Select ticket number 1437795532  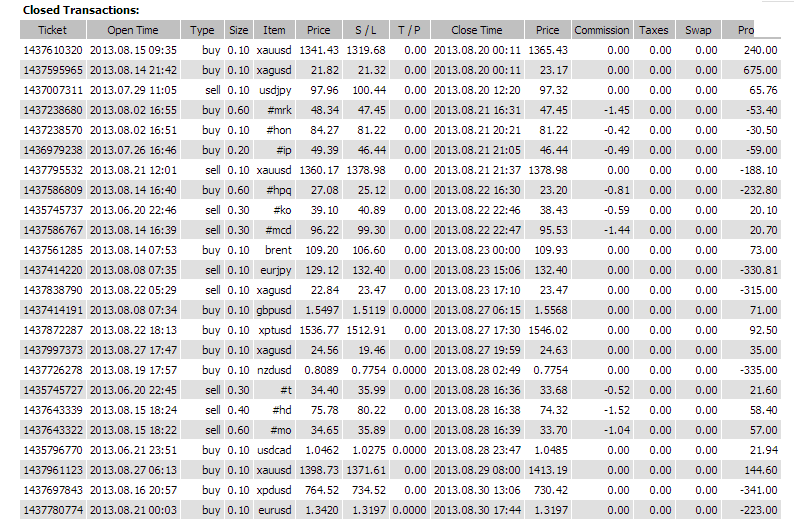pos(53,170)
